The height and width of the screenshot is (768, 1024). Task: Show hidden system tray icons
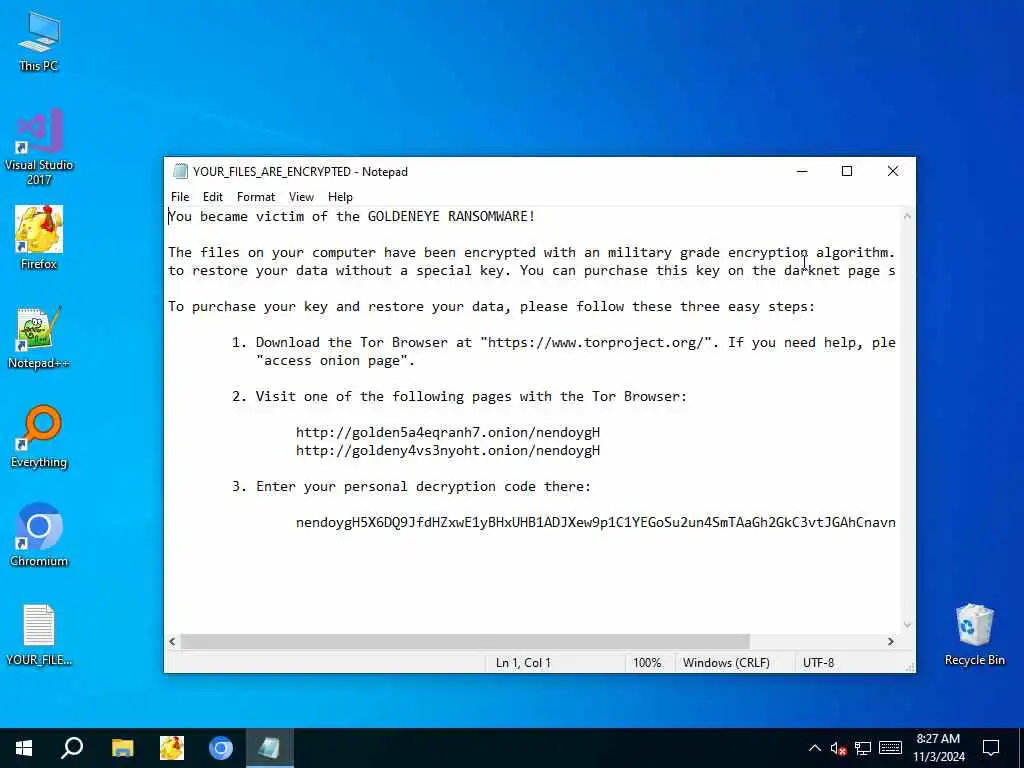[x=814, y=748]
